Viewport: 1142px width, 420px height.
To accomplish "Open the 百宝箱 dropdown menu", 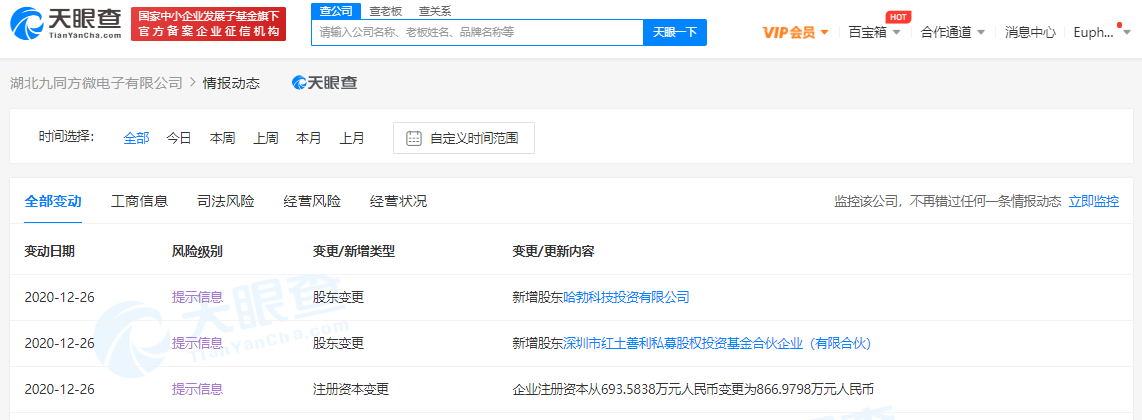I will pos(875,33).
